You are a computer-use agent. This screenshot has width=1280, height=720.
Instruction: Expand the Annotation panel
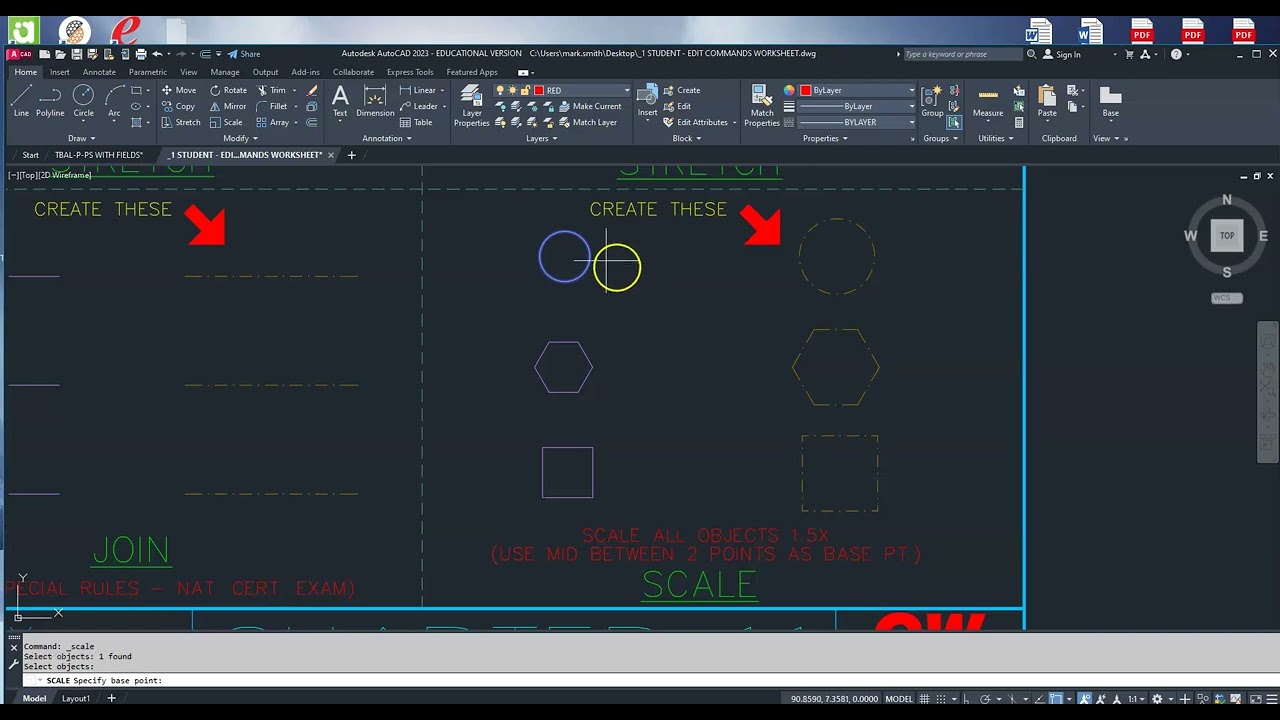387,138
